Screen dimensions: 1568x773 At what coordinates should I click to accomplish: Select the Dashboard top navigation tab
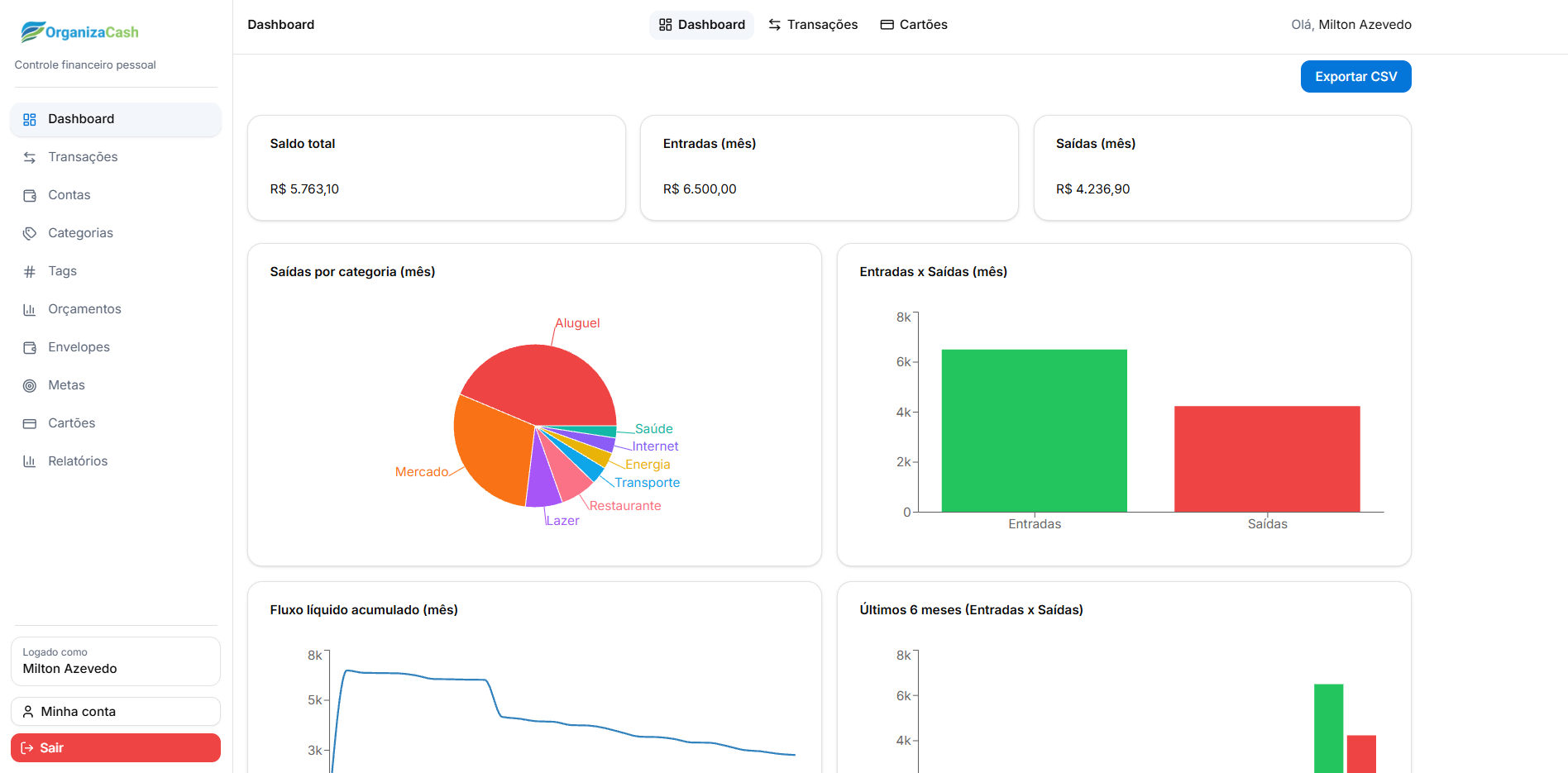(702, 25)
